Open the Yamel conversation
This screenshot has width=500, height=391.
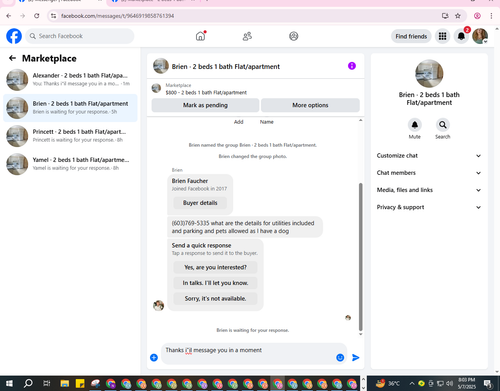70,164
